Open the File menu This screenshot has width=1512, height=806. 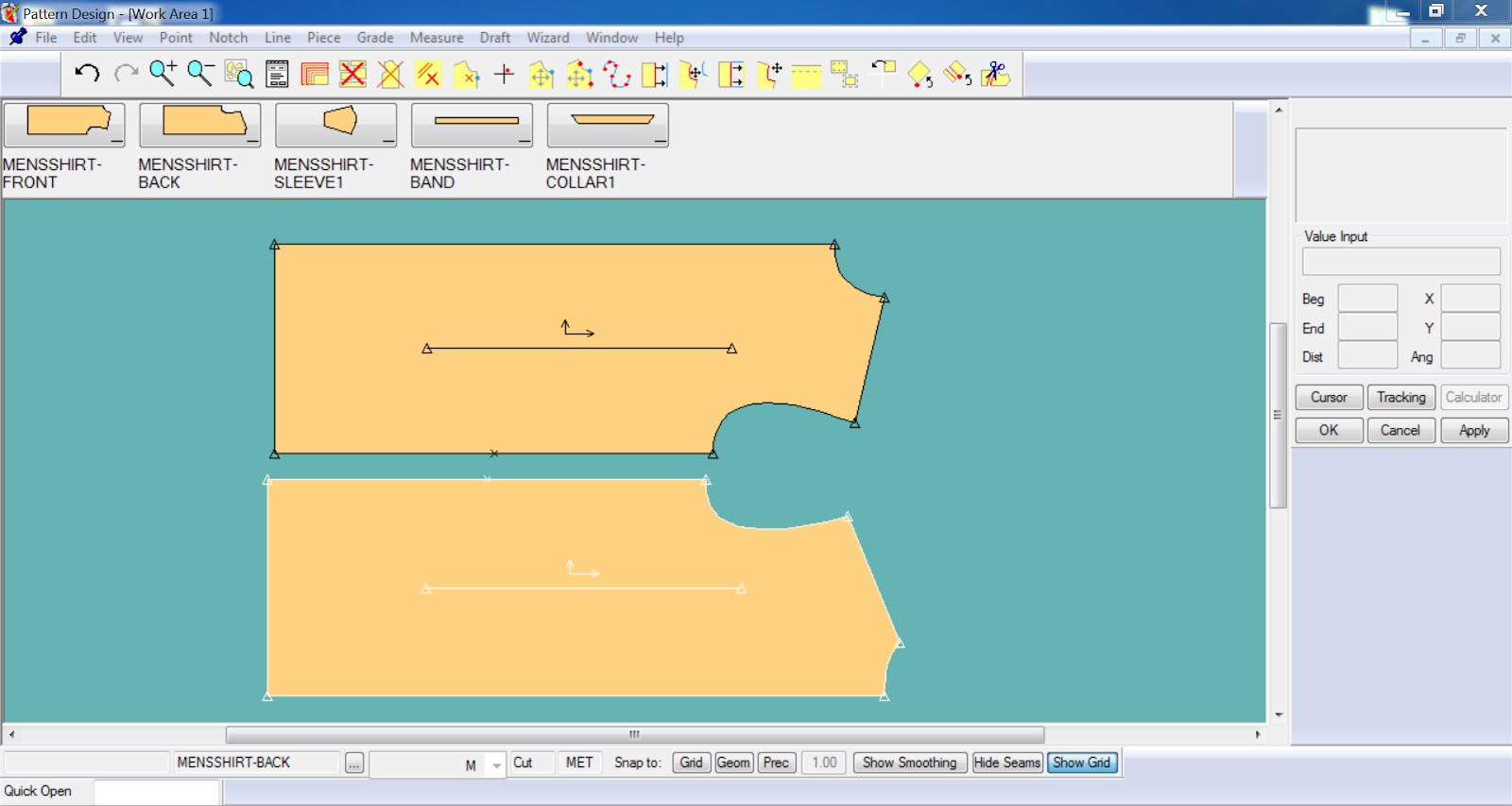(x=46, y=38)
